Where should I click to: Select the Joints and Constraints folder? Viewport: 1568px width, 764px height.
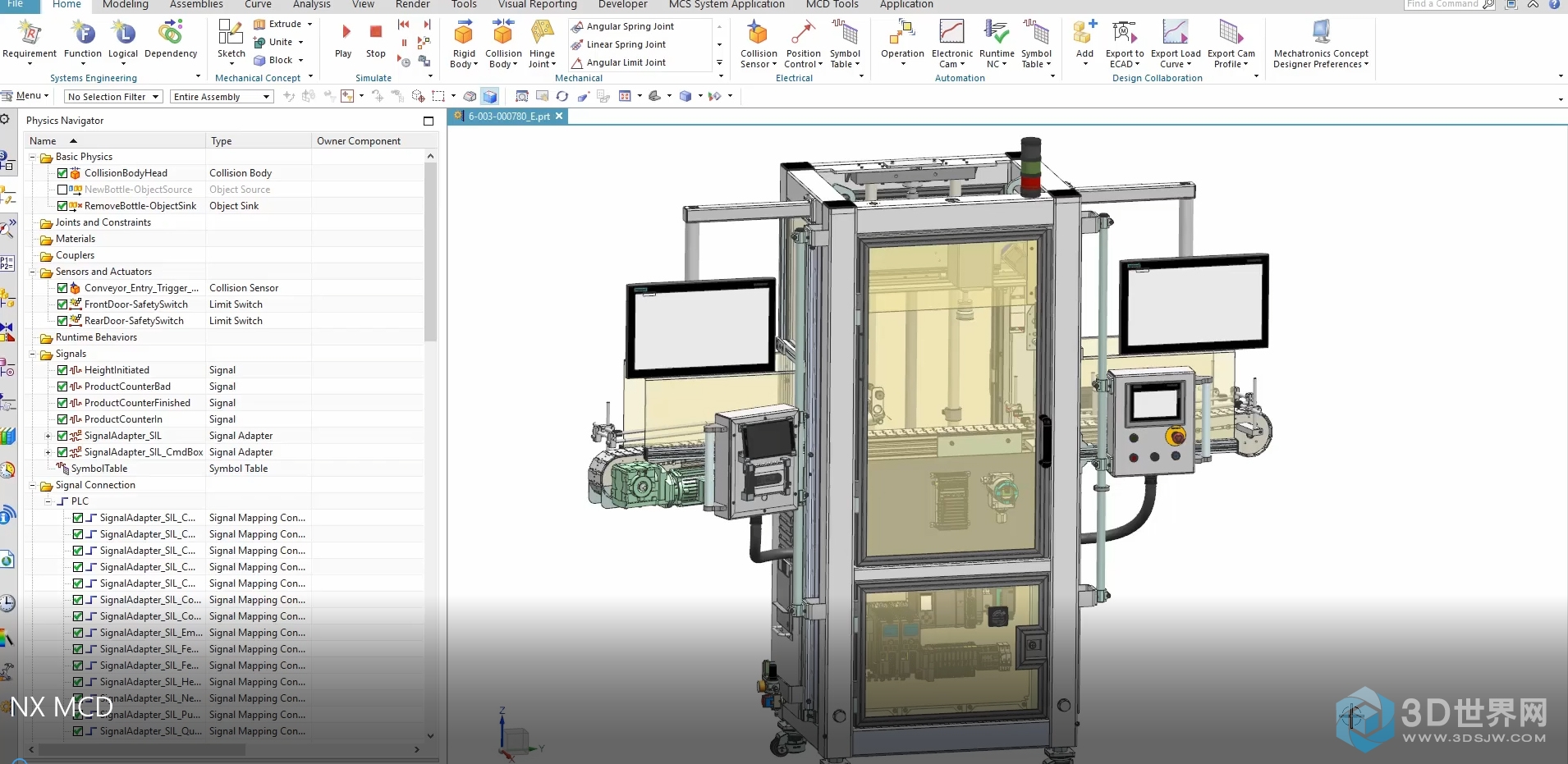point(103,222)
